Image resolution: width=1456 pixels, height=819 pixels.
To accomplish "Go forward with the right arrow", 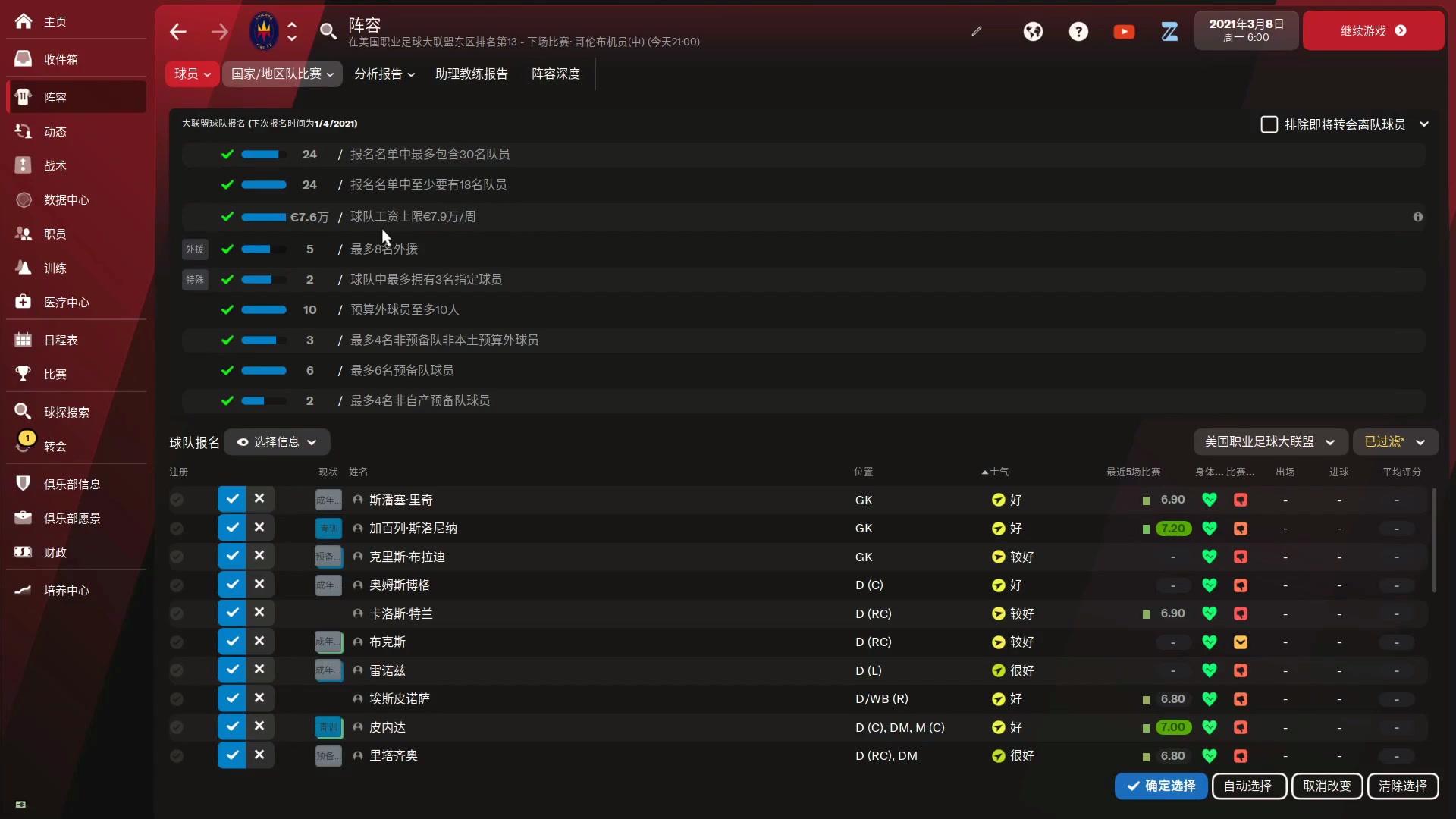I will tap(220, 31).
